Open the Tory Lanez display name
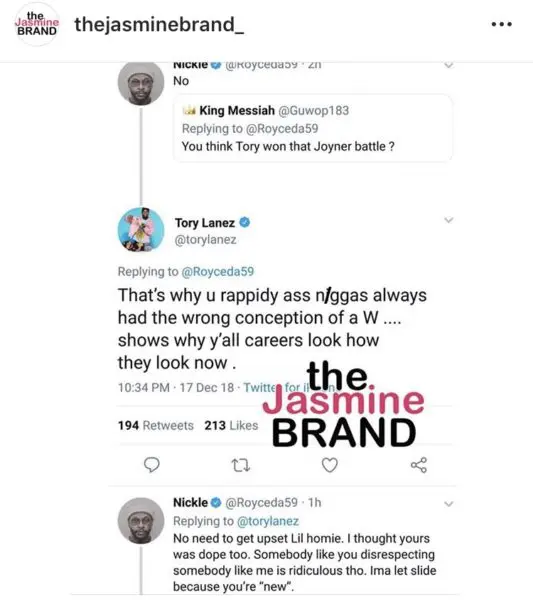 coord(205,223)
